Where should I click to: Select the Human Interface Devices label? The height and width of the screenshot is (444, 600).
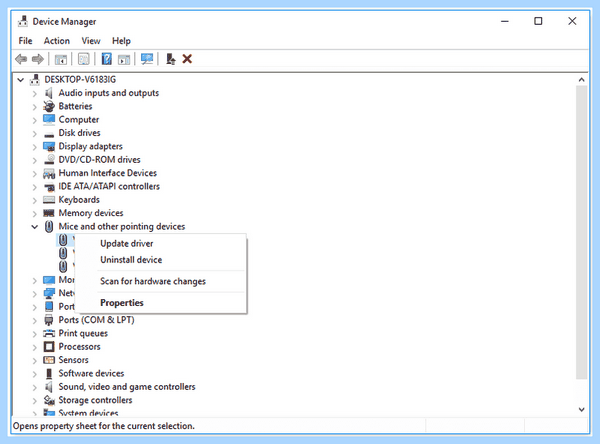point(108,173)
